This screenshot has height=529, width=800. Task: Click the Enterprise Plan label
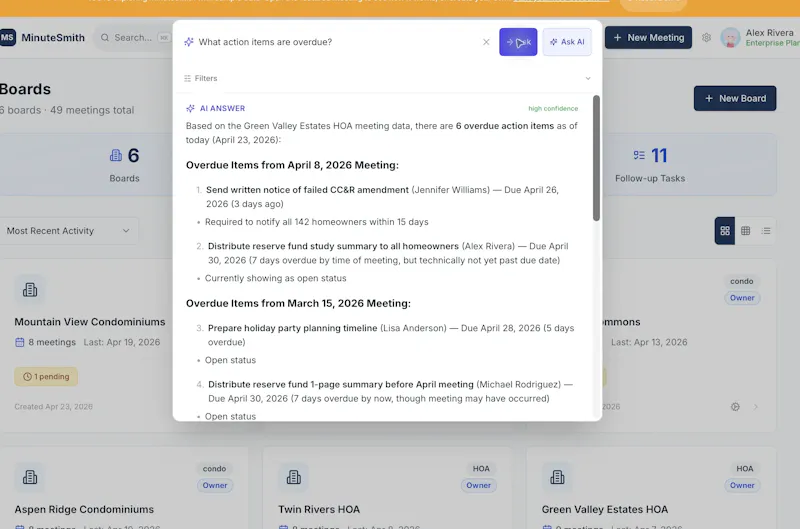tap(772, 43)
